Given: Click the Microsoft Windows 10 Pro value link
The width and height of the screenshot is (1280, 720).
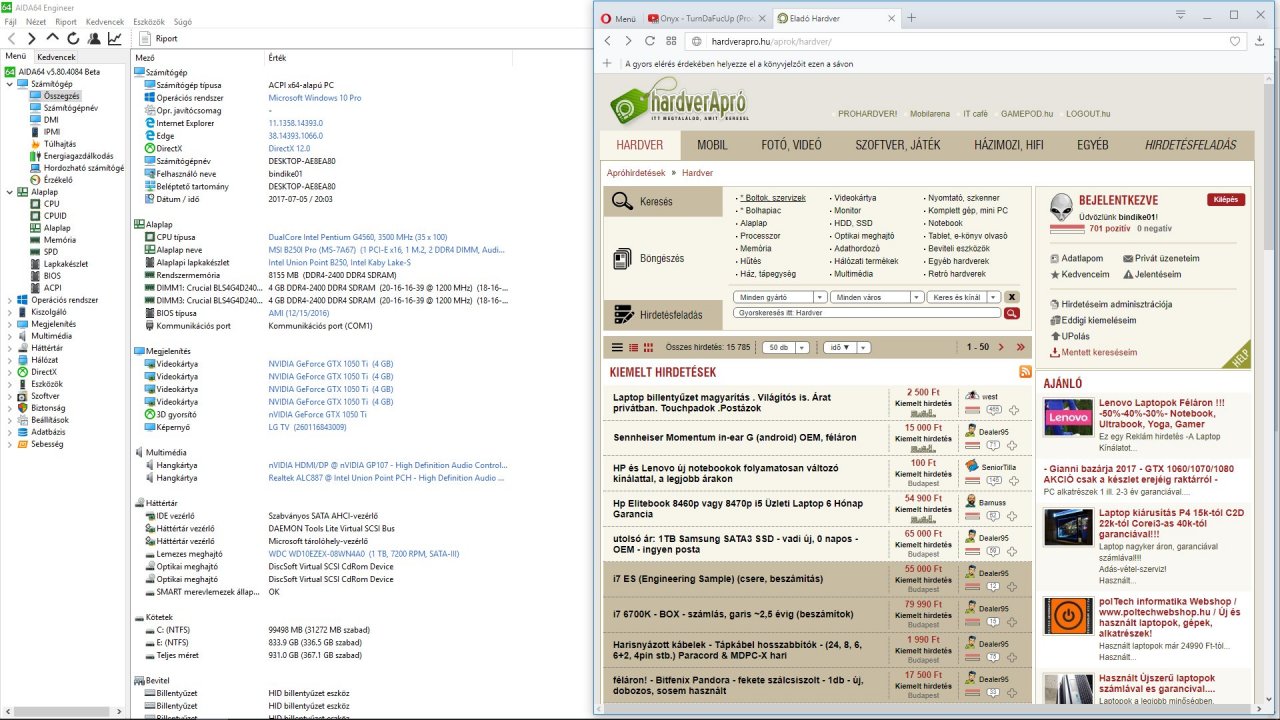Looking at the screenshot, I should click(x=314, y=98).
